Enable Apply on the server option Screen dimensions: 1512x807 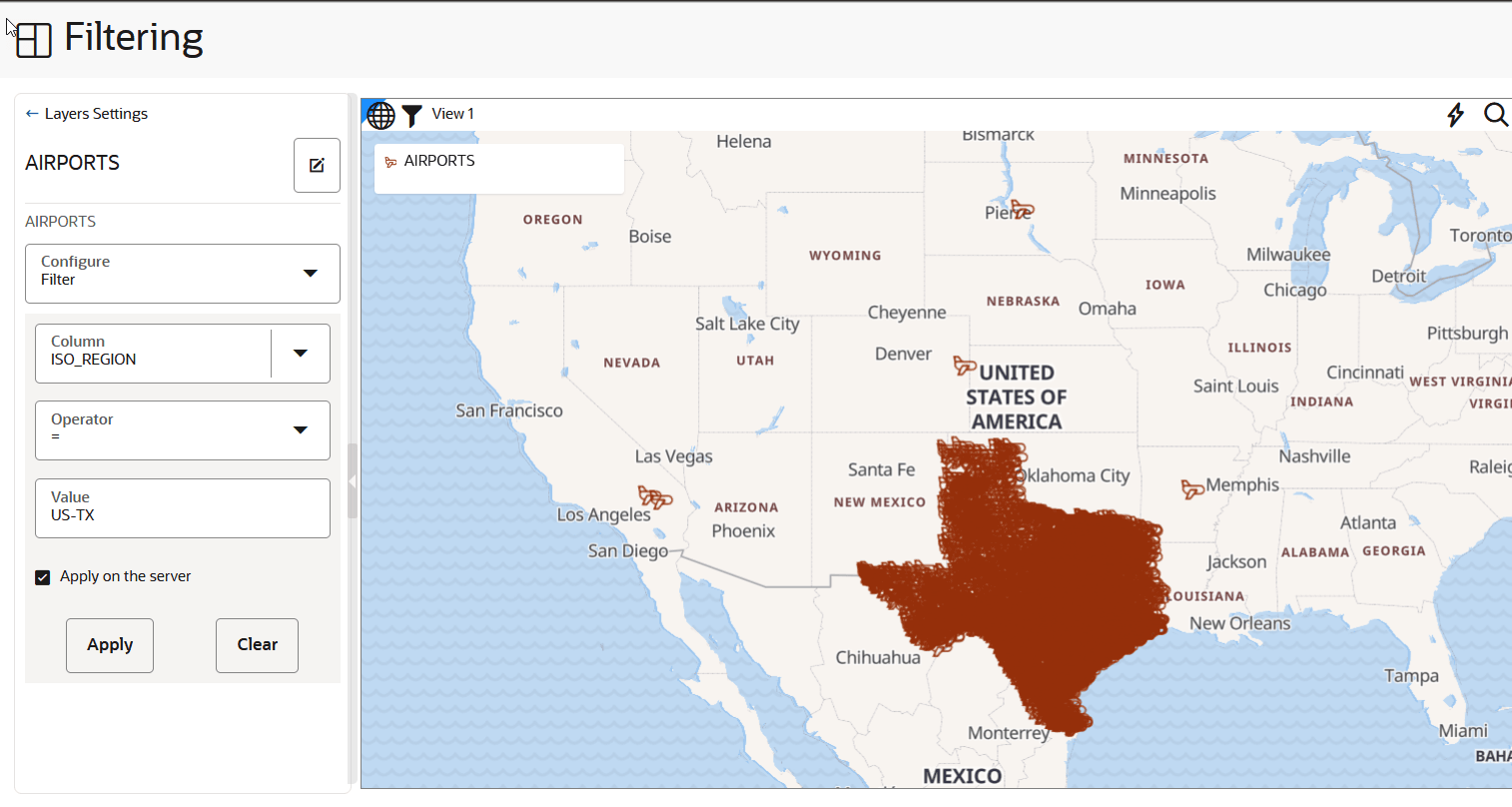pyautogui.click(x=42, y=576)
